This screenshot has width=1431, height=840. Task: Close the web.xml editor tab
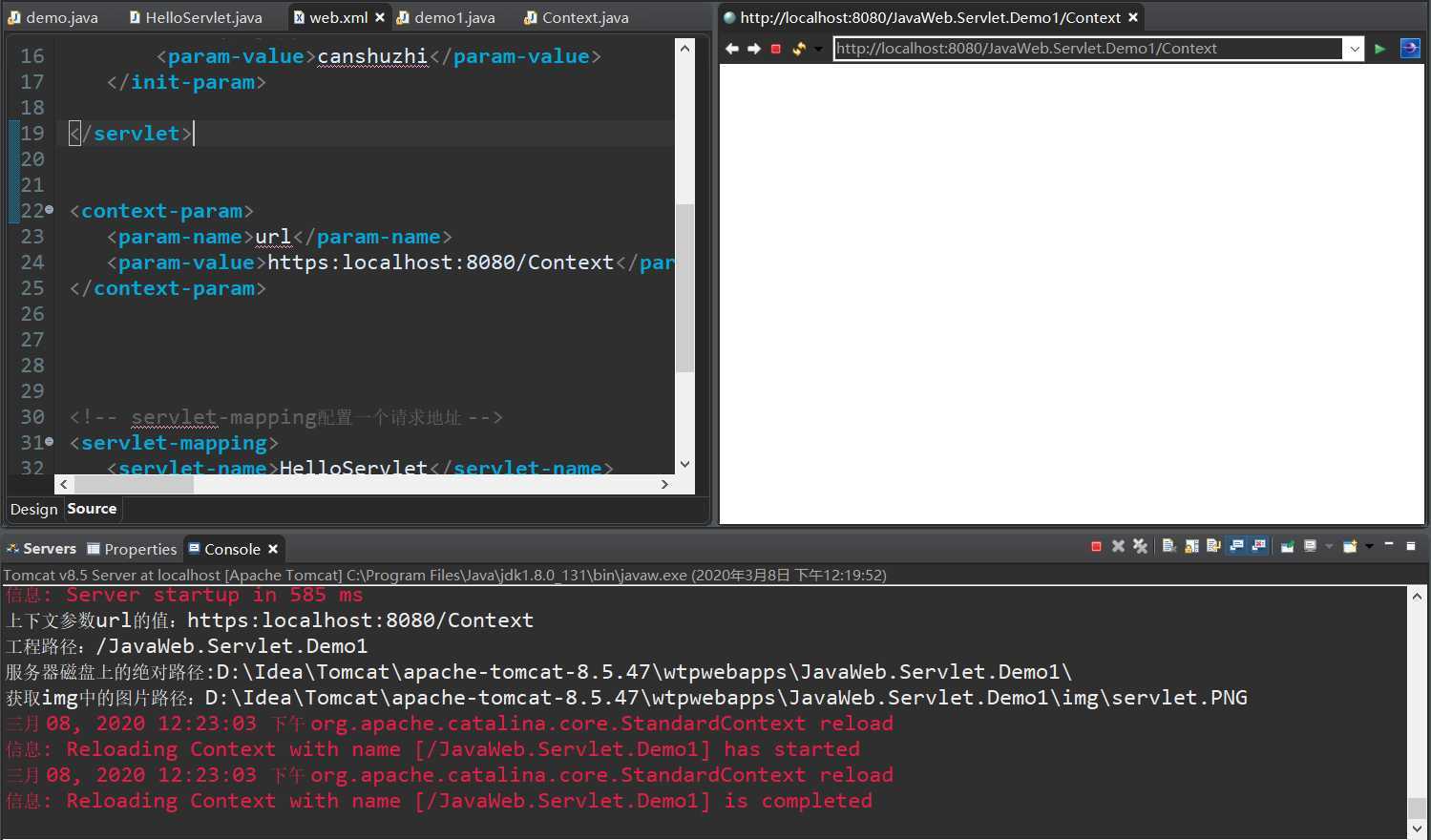(x=380, y=17)
